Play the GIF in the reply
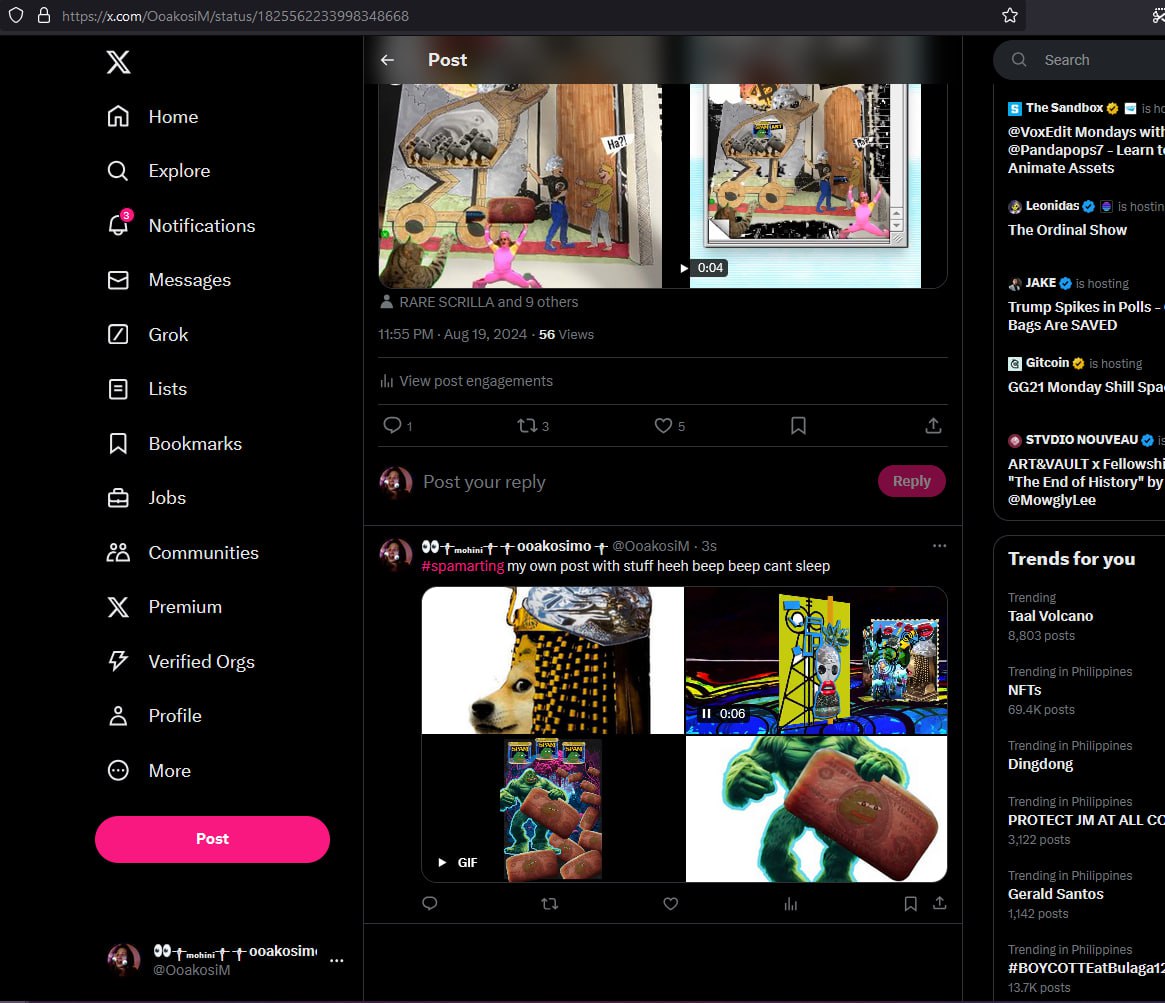Image resolution: width=1165 pixels, height=1003 pixels. click(442, 863)
